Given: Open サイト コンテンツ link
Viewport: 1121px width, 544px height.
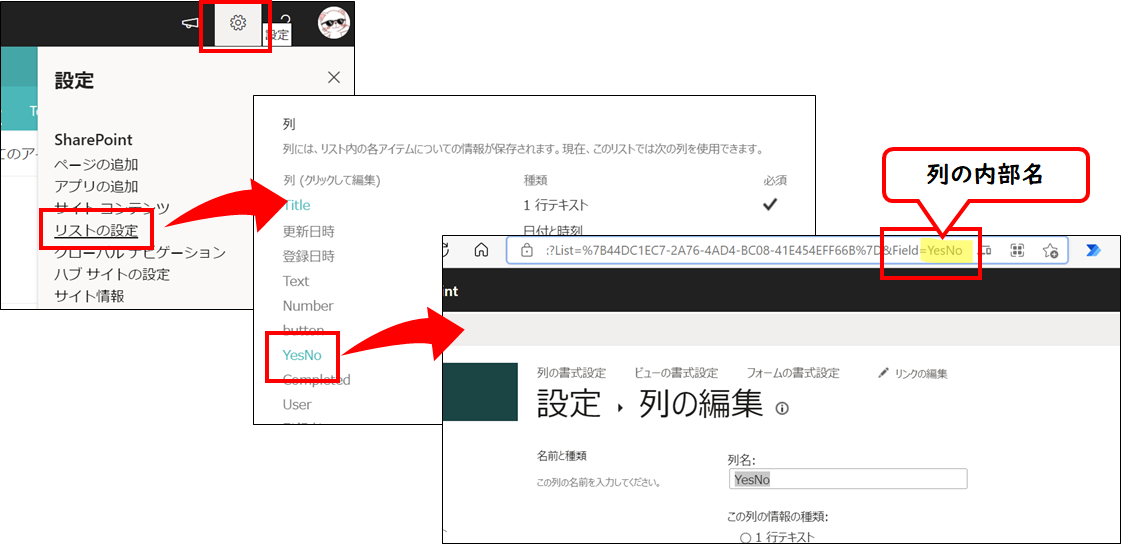Looking at the screenshot, I should click(x=112, y=209).
